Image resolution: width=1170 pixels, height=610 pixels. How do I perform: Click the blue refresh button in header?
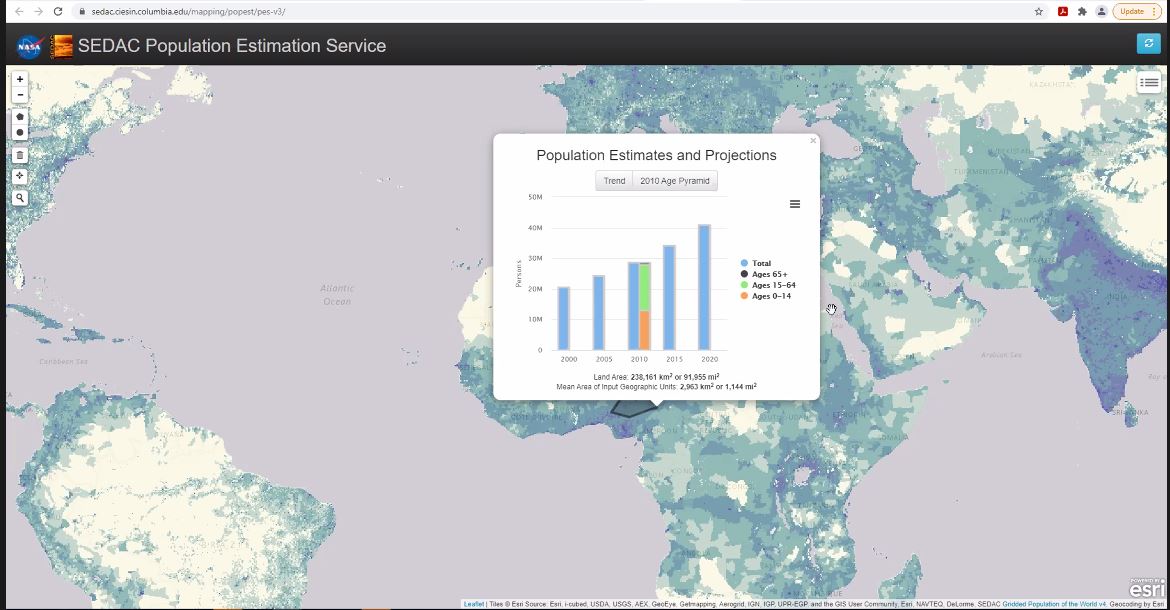click(1148, 44)
